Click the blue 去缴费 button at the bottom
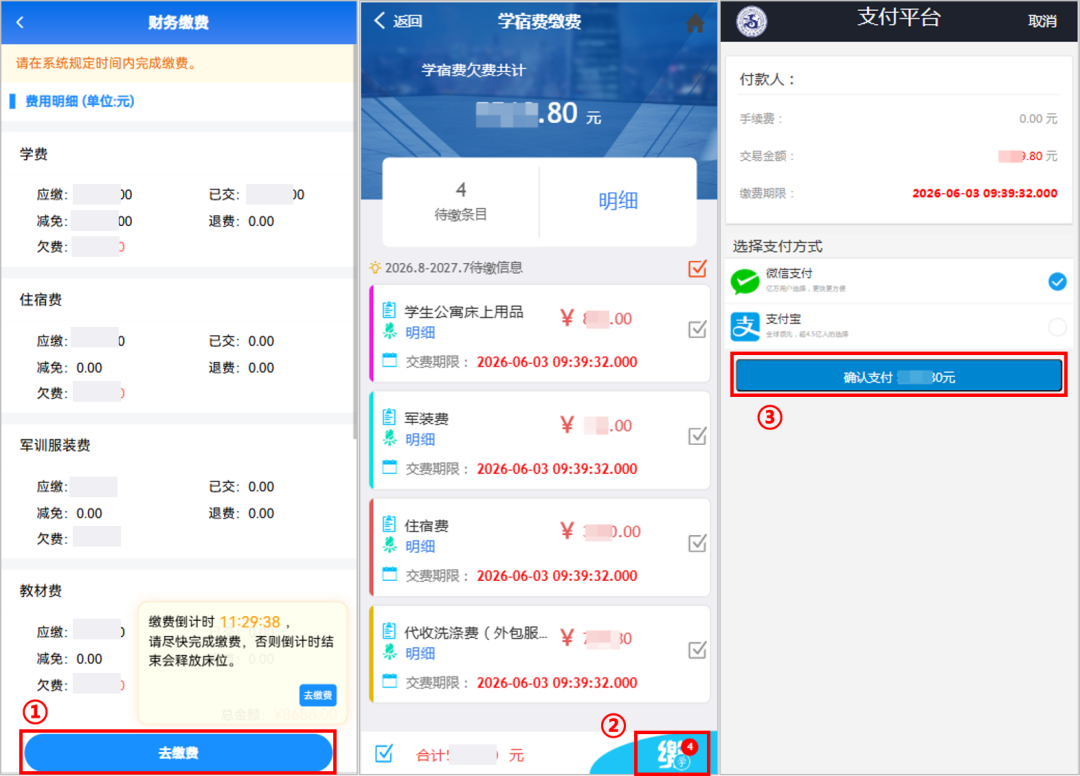The height and width of the screenshot is (776, 1080). click(x=178, y=753)
